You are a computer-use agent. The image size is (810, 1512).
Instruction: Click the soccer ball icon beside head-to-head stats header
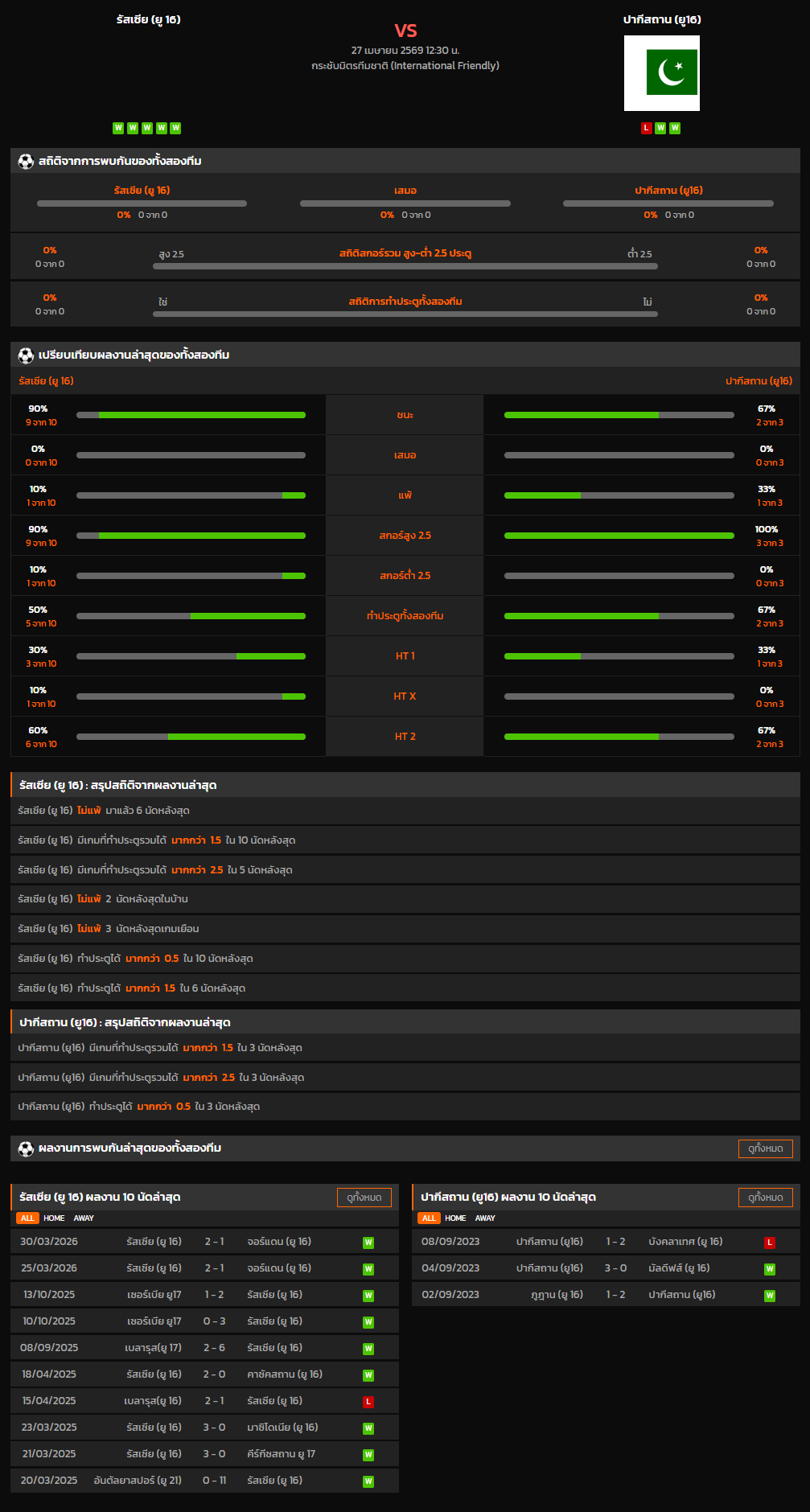pyautogui.click(x=26, y=162)
